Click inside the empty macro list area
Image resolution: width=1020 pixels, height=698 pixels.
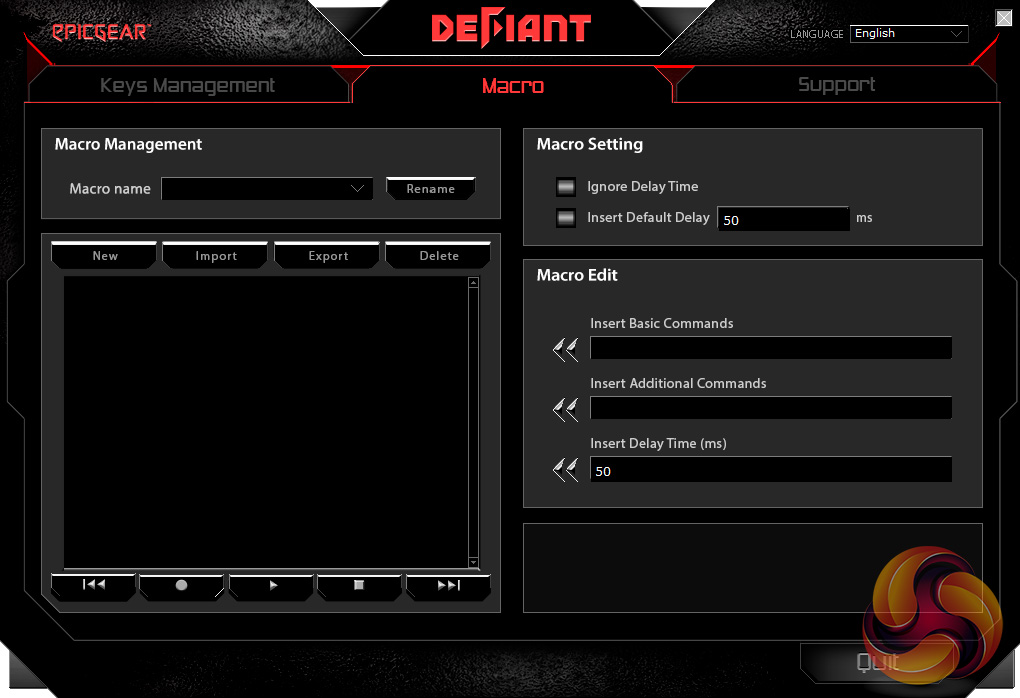point(265,422)
